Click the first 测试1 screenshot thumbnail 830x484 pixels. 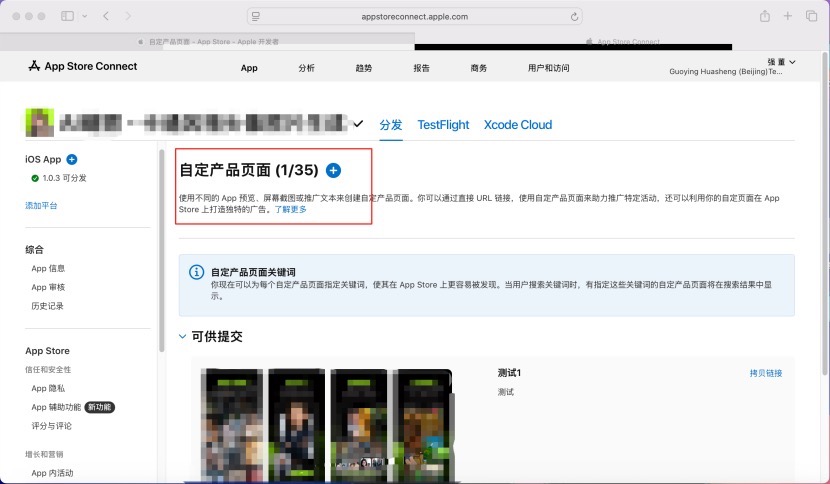click(x=232, y=425)
